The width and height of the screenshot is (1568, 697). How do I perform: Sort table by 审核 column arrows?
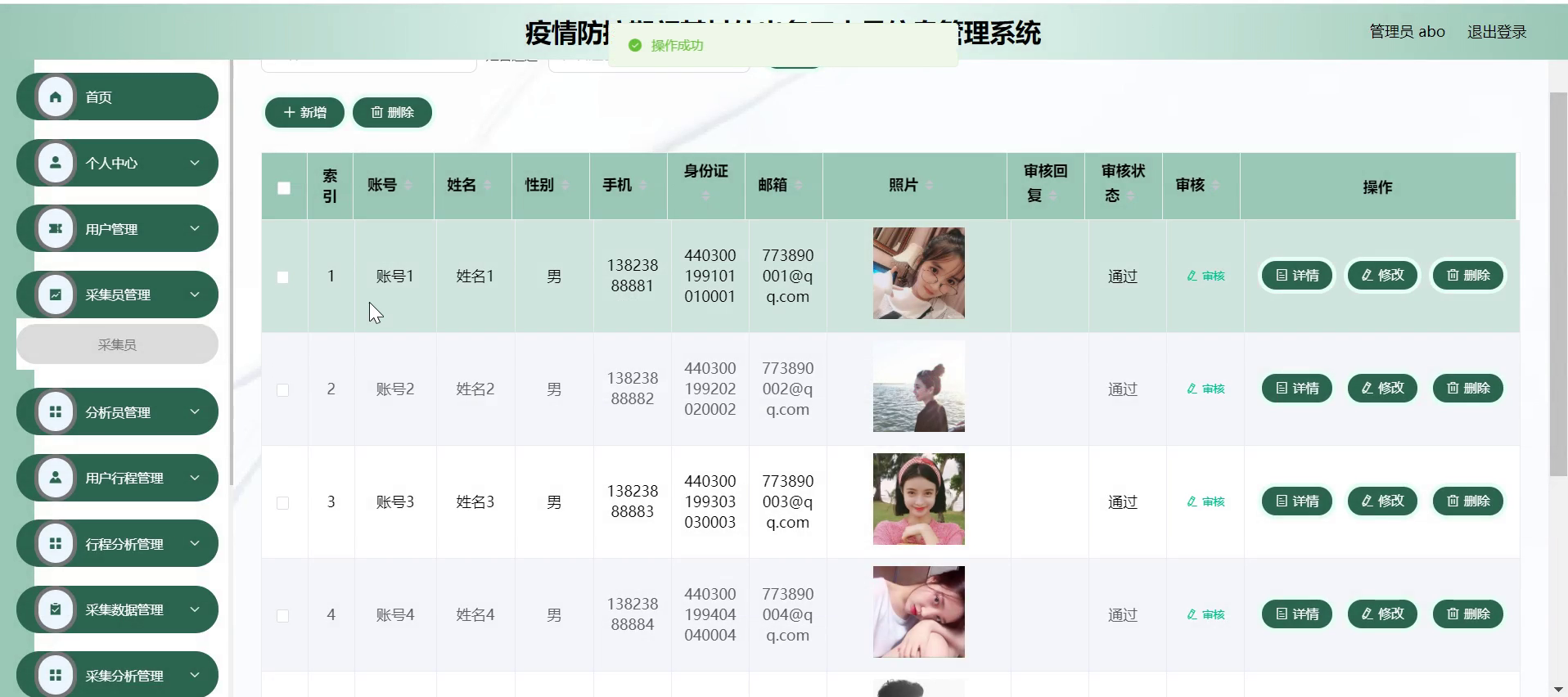(x=1216, y=186)
